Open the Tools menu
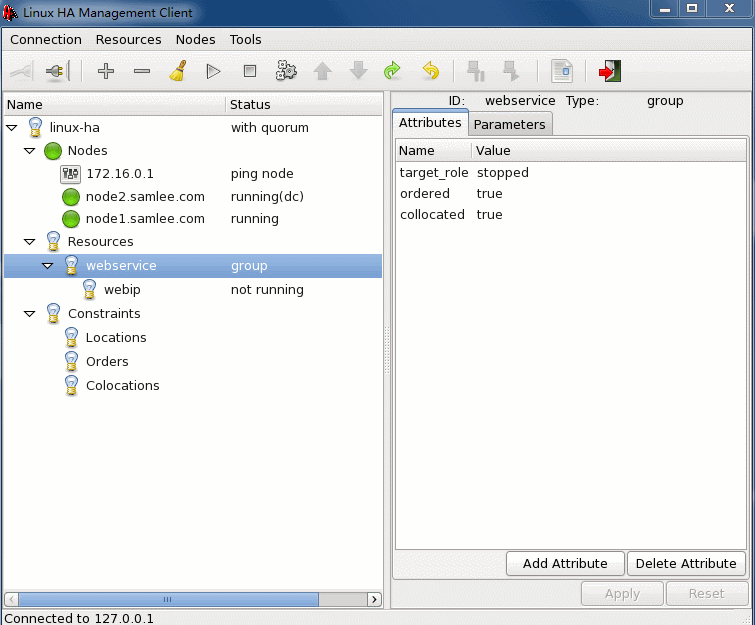 [245, 39]
